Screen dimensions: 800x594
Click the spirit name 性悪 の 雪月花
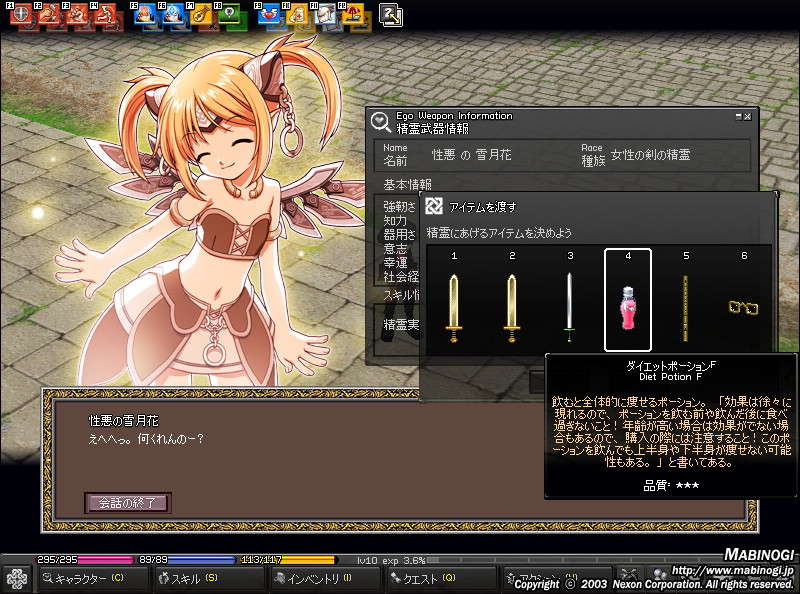coord(471,155)
